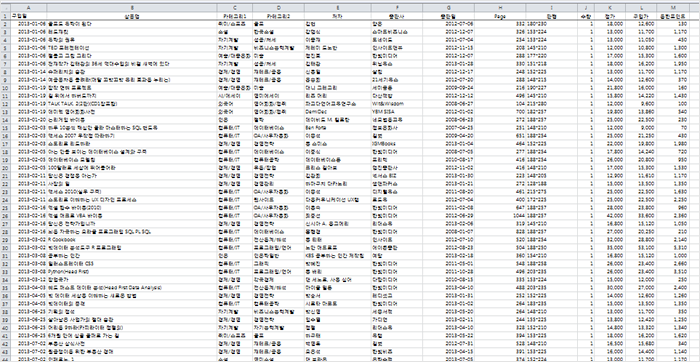Select row 12 header
Image resolution: width=700 pixels, height=362 pixels.
click(5, 104)
